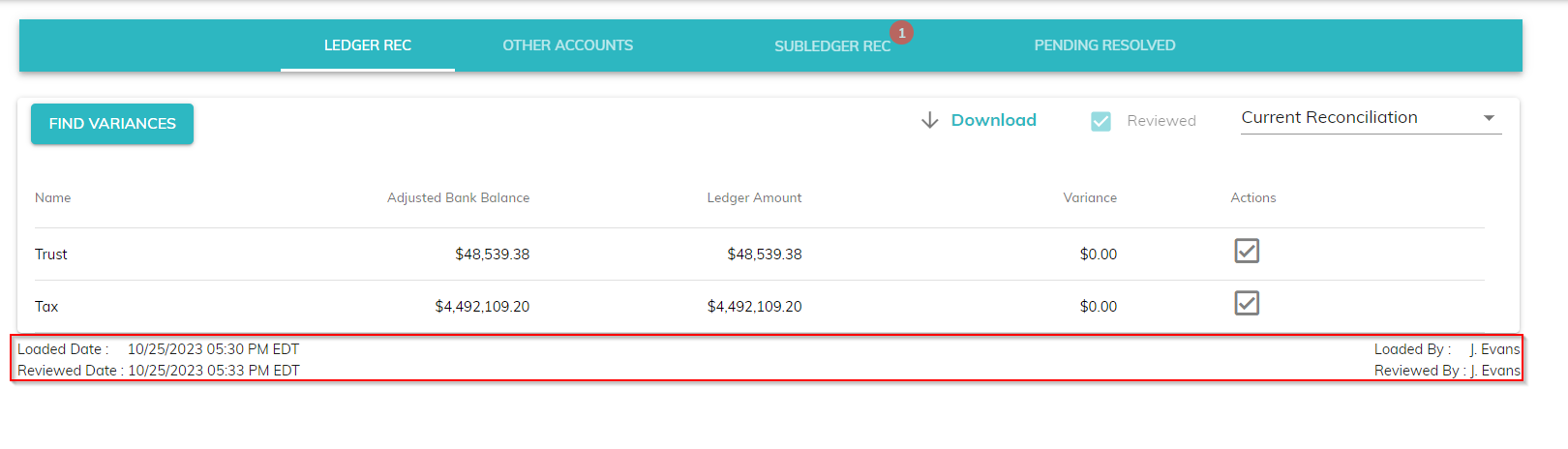This screenshot has height=449, width=1568.
Task: Toggle the Trust row action checkbox
Action: [1247, 252]
